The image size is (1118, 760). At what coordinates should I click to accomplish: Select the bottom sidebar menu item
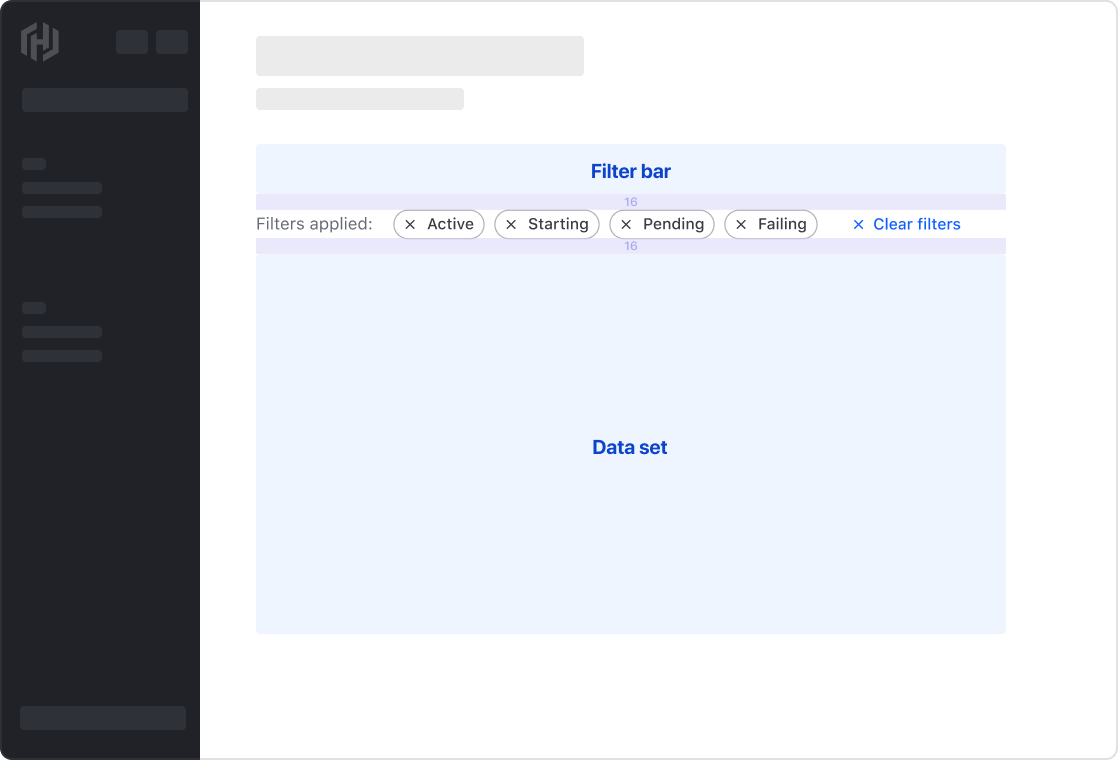pyautogui.click(x=103, y=718)
